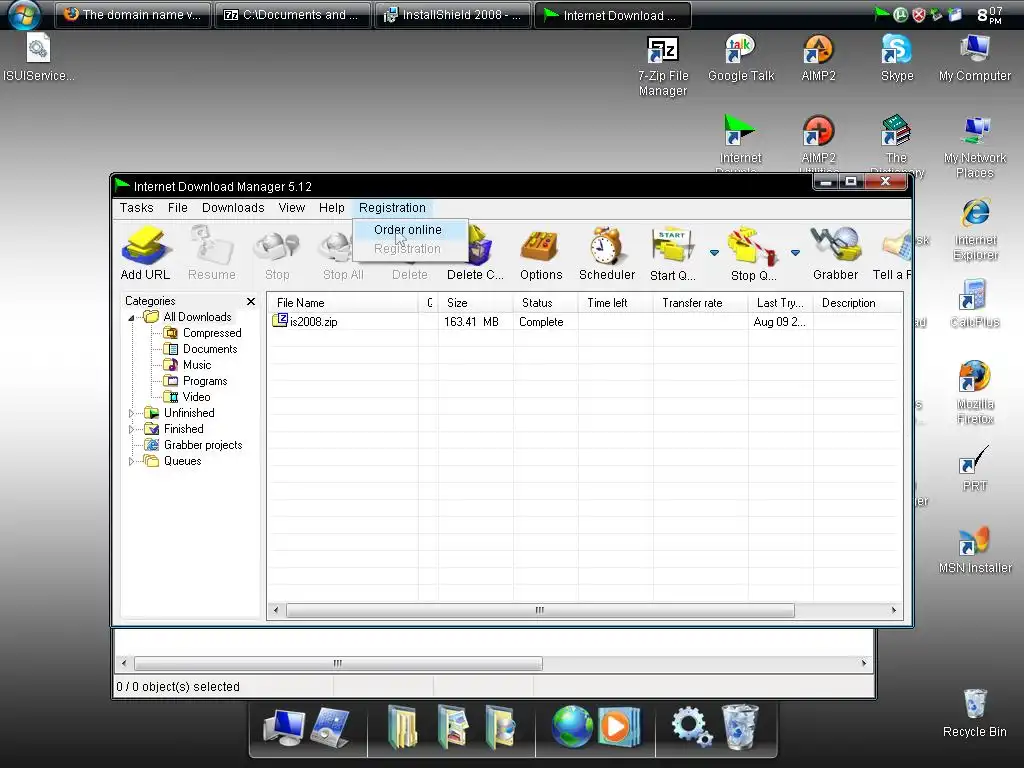Sort by Status column header
1024x768 pixels.
click(545, 303)
